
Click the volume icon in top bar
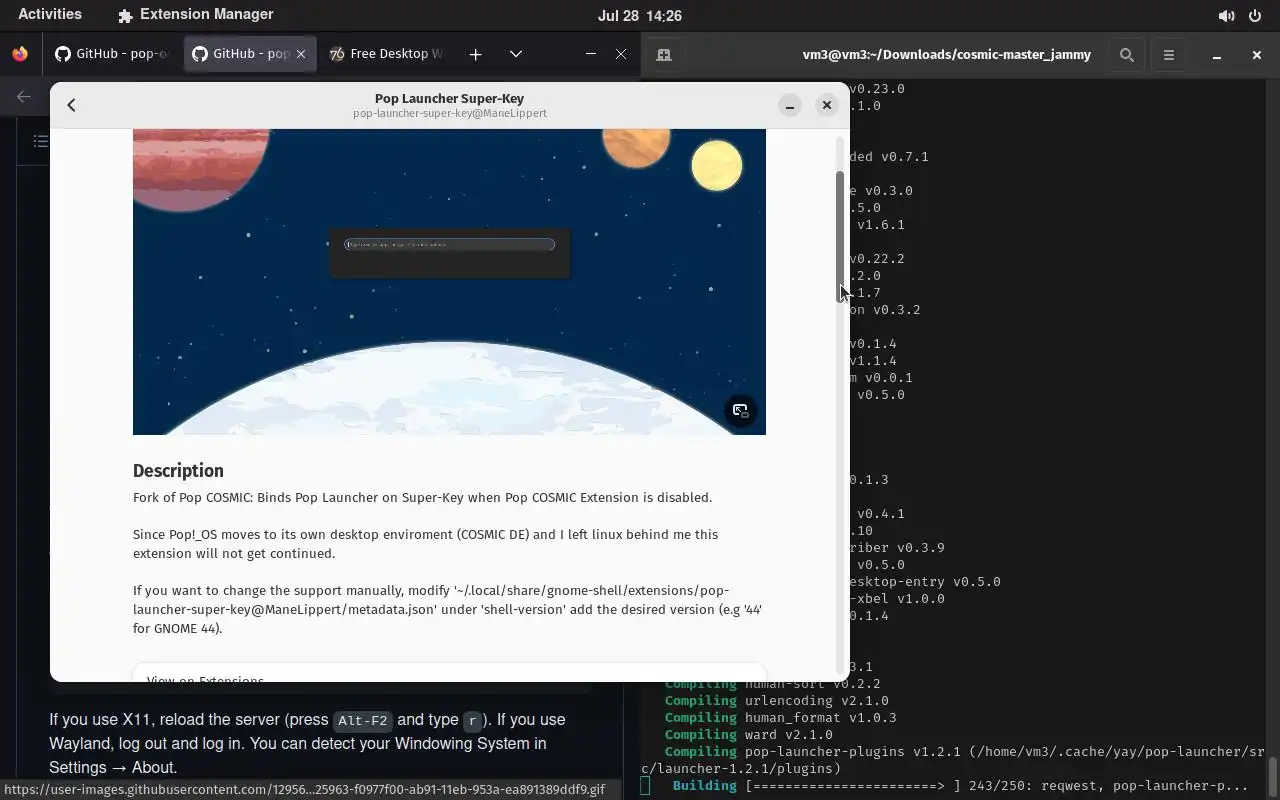click(1226, 16)
